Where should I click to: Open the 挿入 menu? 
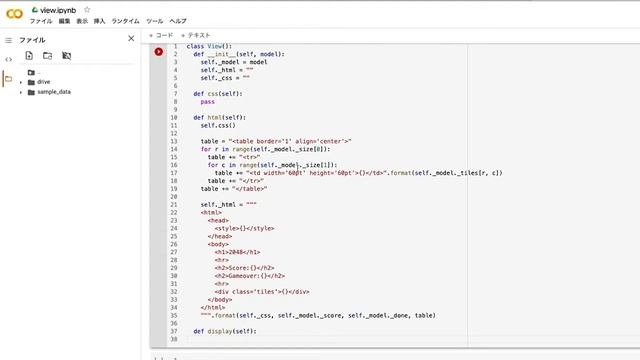pos(100,21)
